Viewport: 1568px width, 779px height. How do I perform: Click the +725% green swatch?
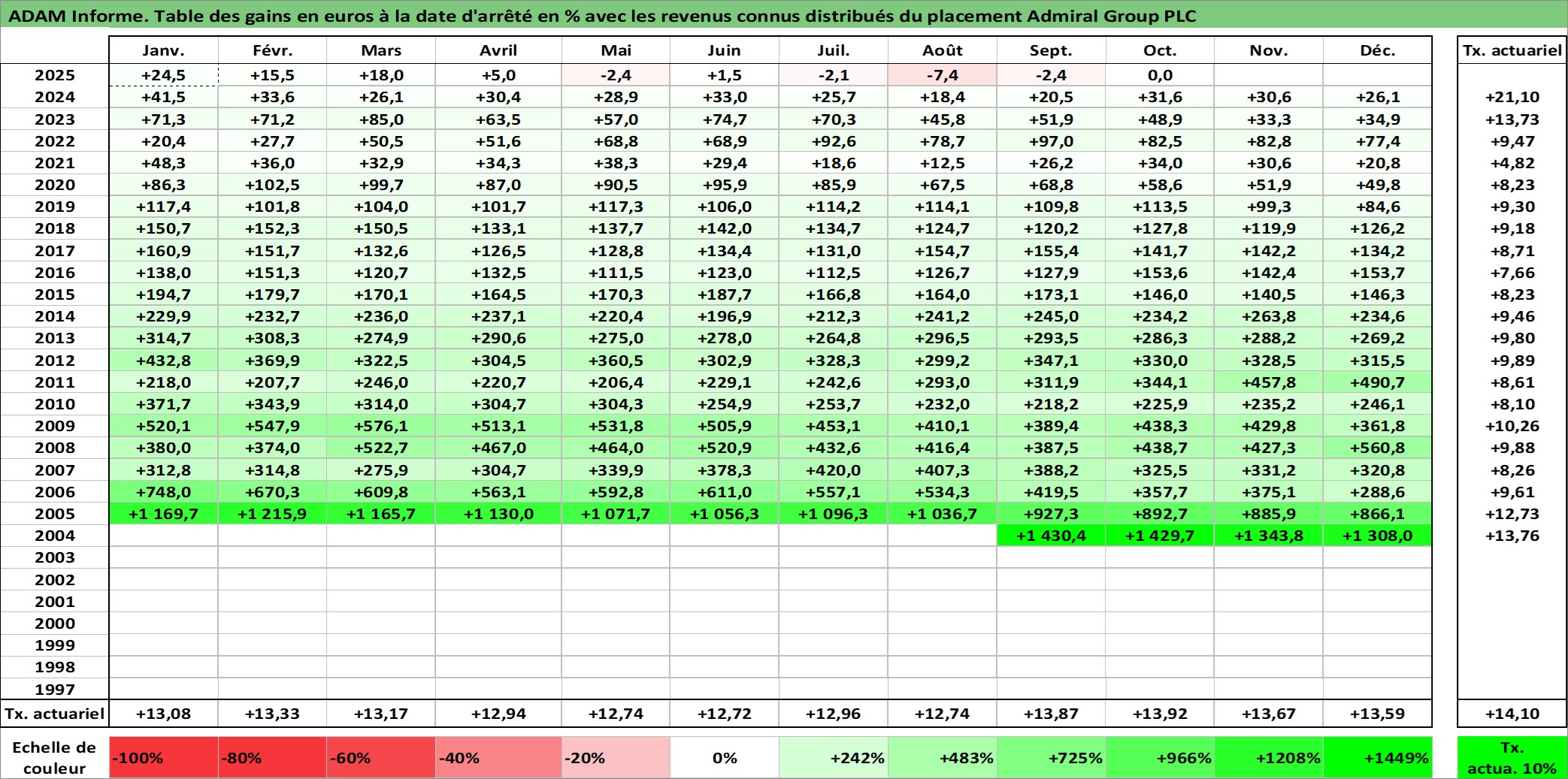click(x=1051, y=757)
